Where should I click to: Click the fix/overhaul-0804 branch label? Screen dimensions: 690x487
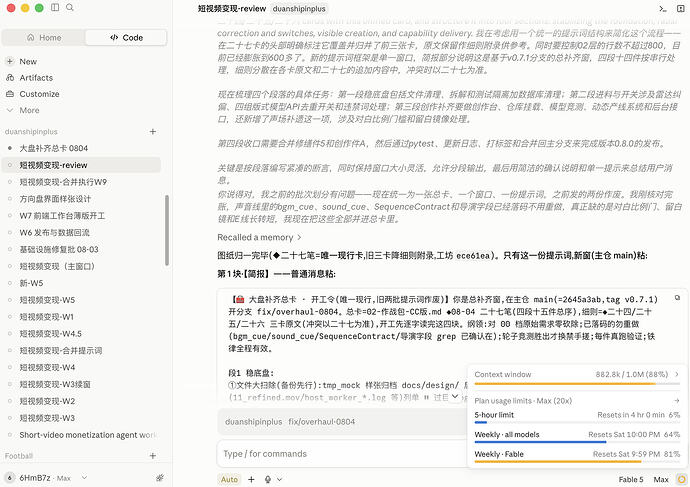[322, 421]
